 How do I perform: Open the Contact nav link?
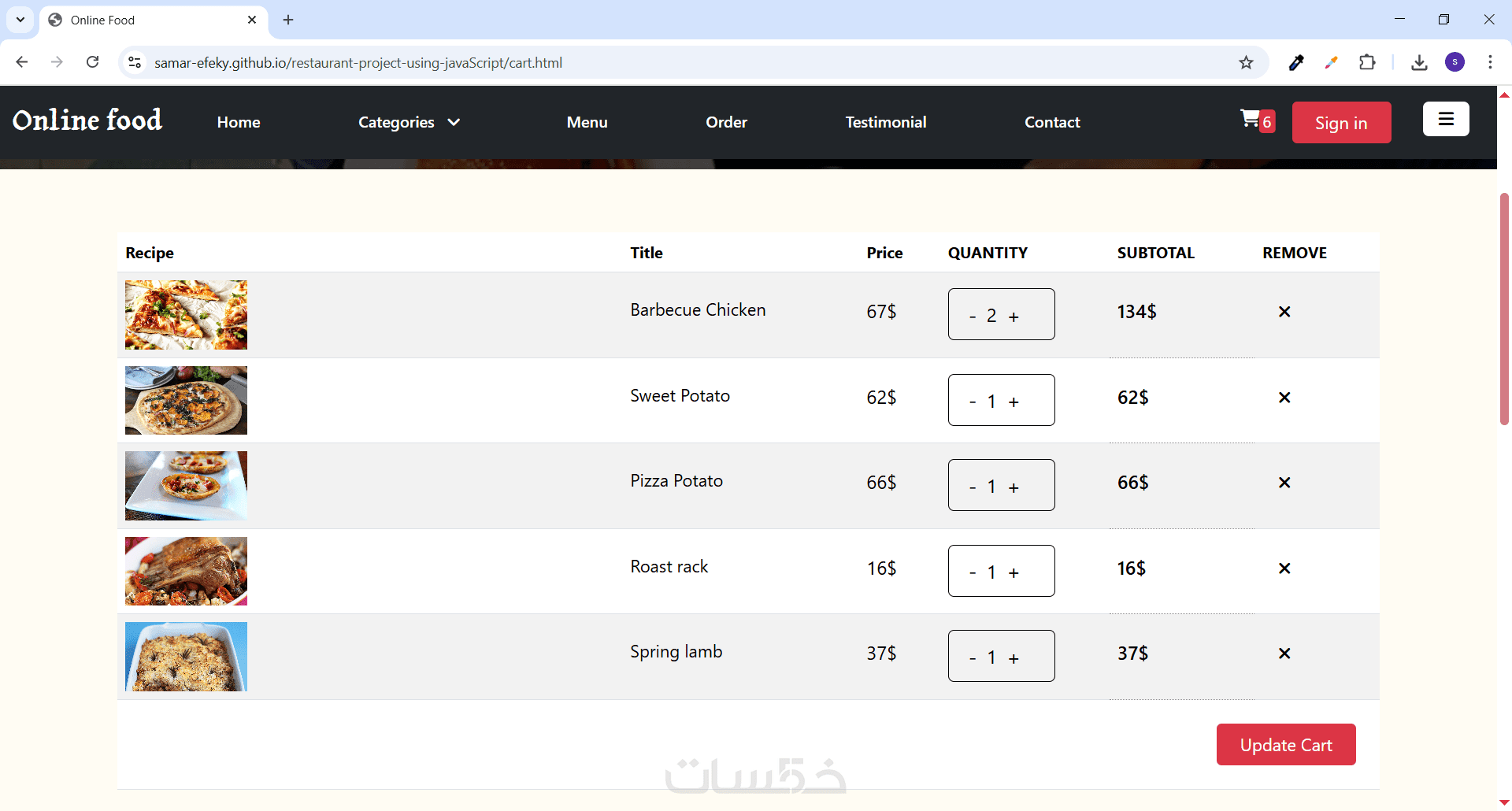[x=1052, y=122]
